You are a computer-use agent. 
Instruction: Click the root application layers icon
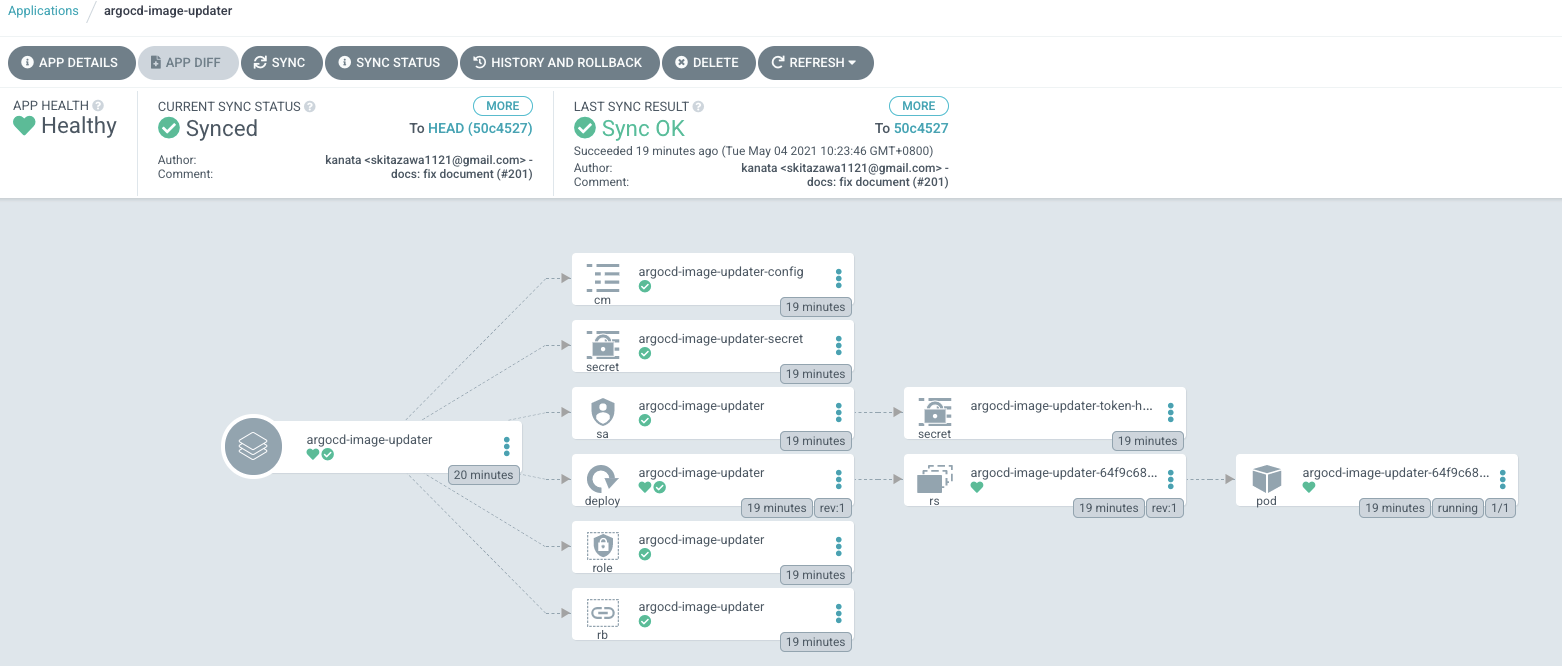[253, 446]
